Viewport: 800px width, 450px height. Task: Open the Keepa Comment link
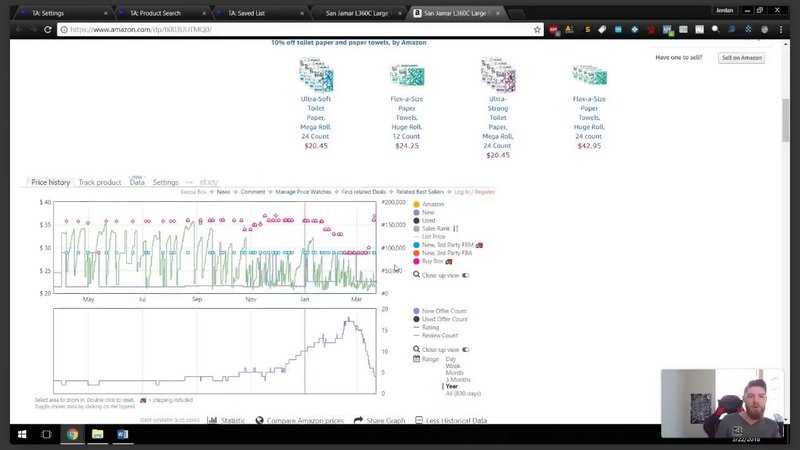click(253, 192)
